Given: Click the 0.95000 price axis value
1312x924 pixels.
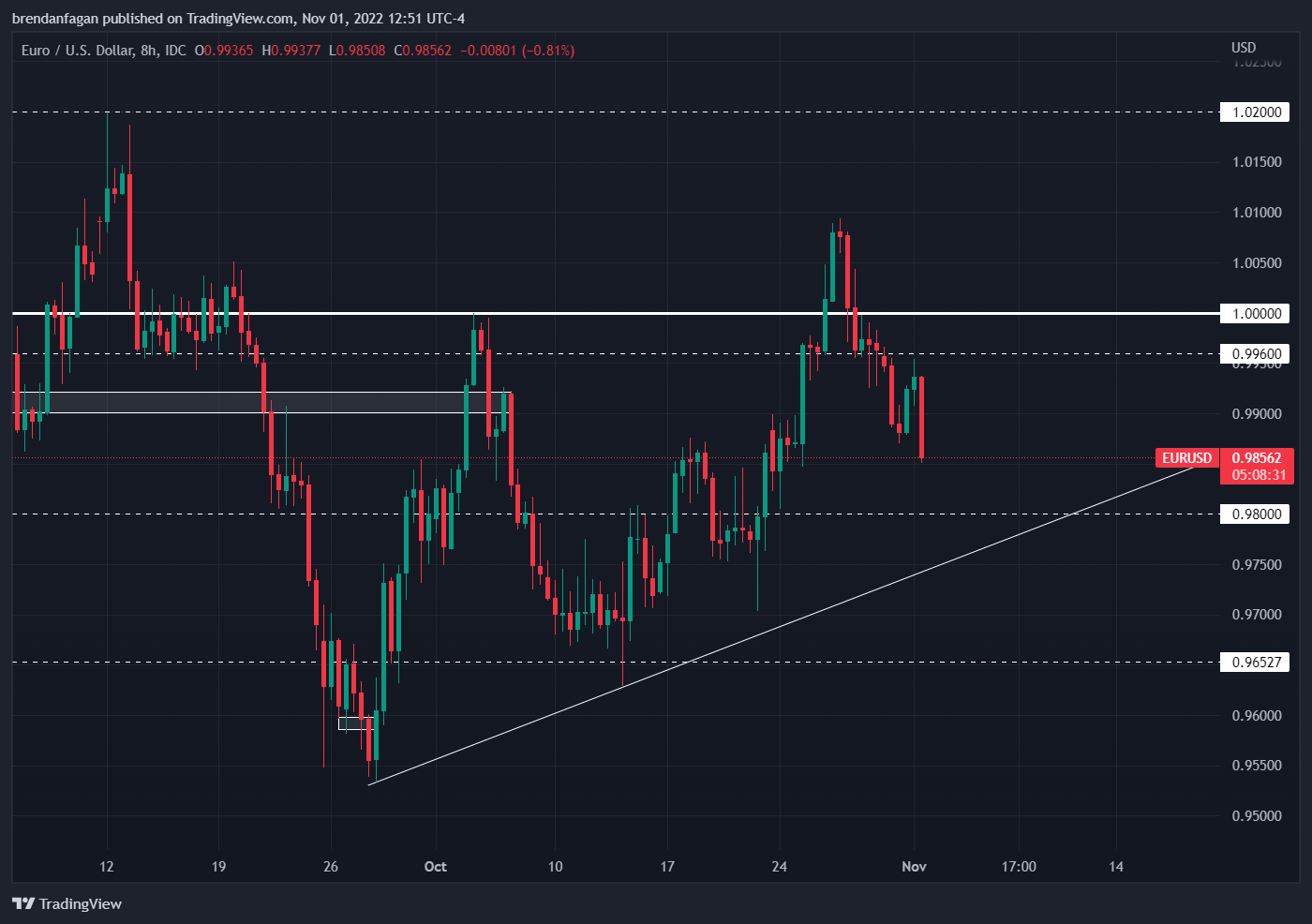Looking at the screenshot, I should point(1257,816).
